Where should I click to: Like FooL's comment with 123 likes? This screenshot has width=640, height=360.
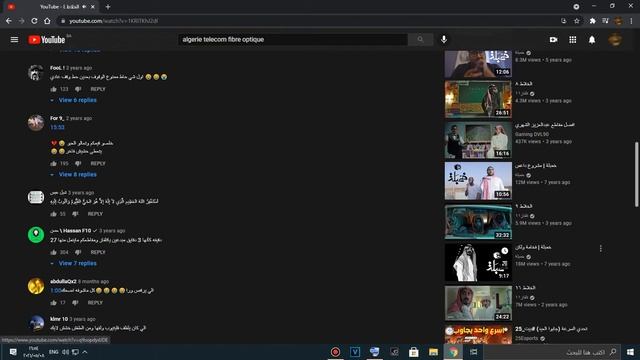click(53, 89)
